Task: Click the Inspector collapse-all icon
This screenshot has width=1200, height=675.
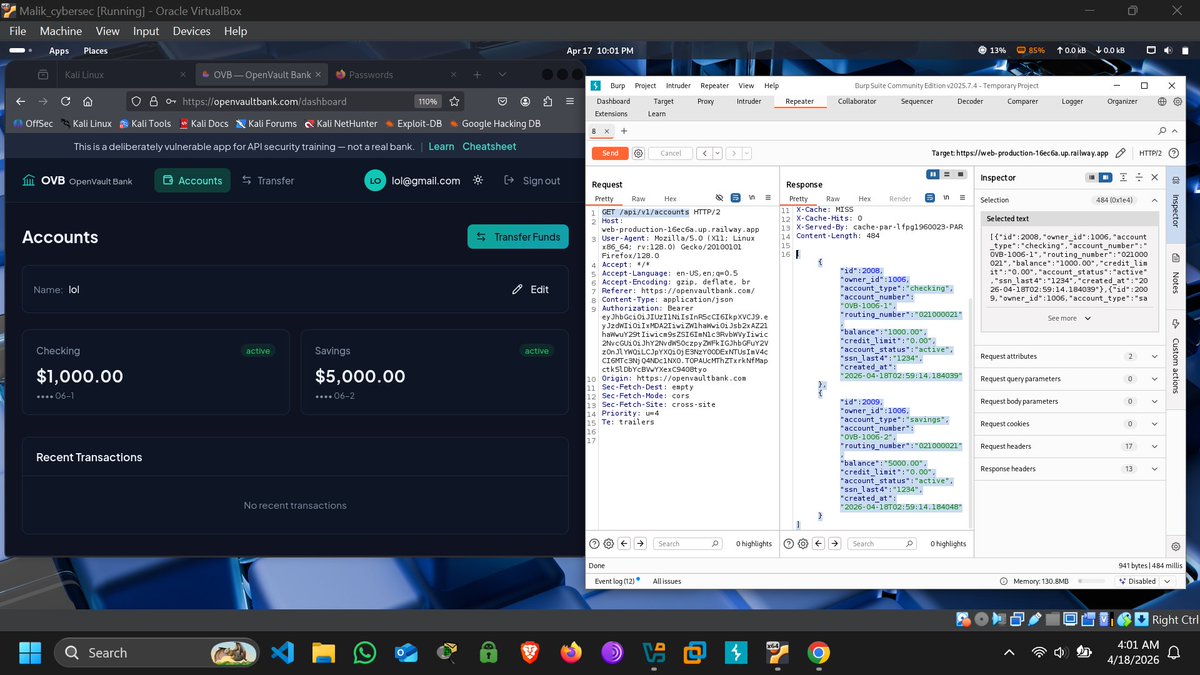Action: point(1139,177)
